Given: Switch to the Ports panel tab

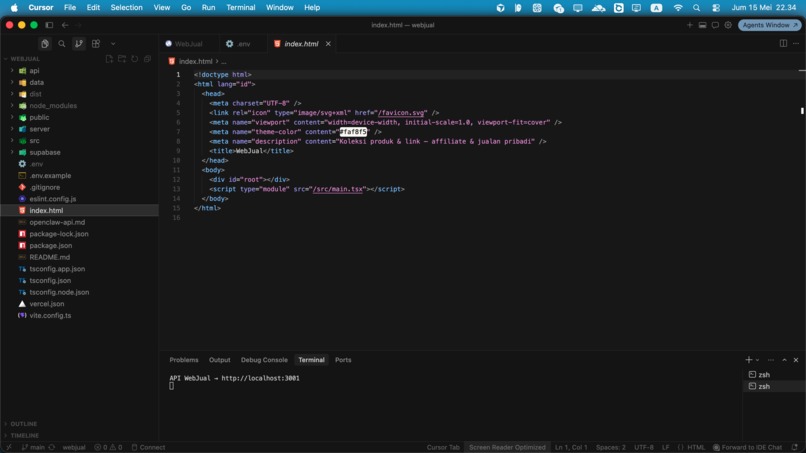Looking at the screenshot, I should (343, 360).
